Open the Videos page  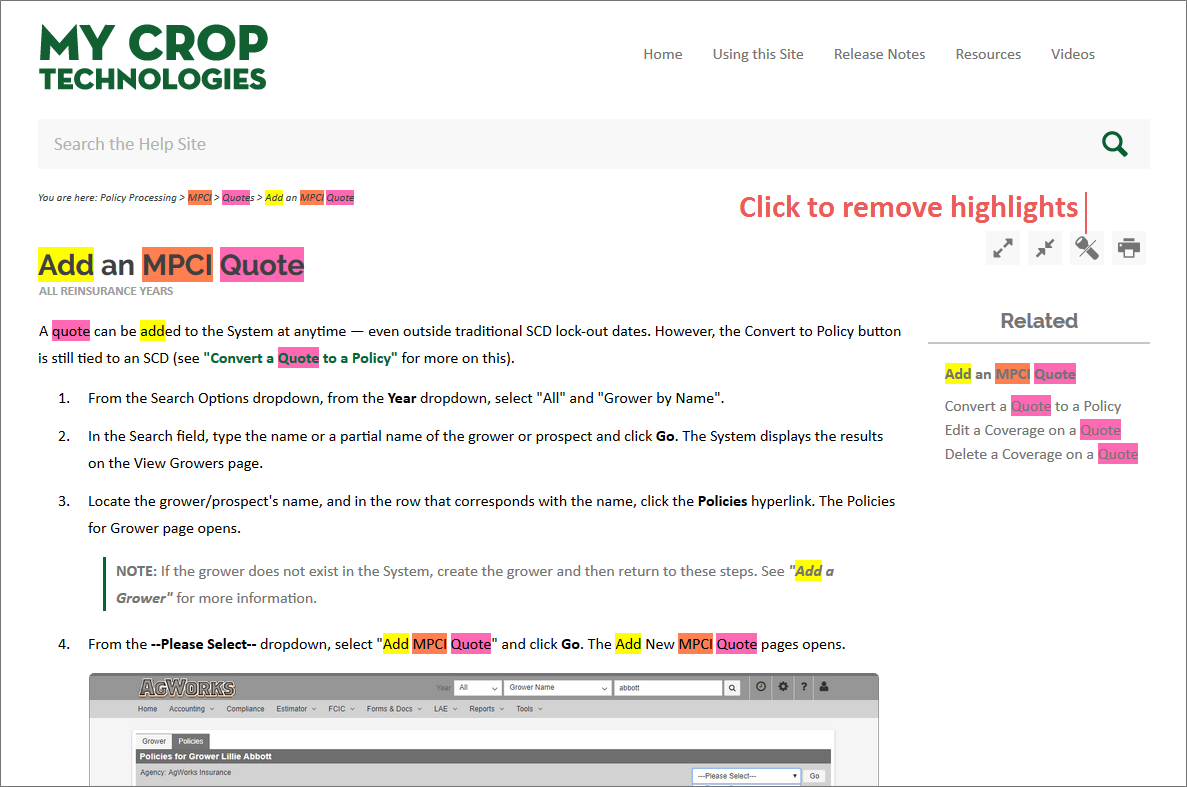[x=1073, y=54]
